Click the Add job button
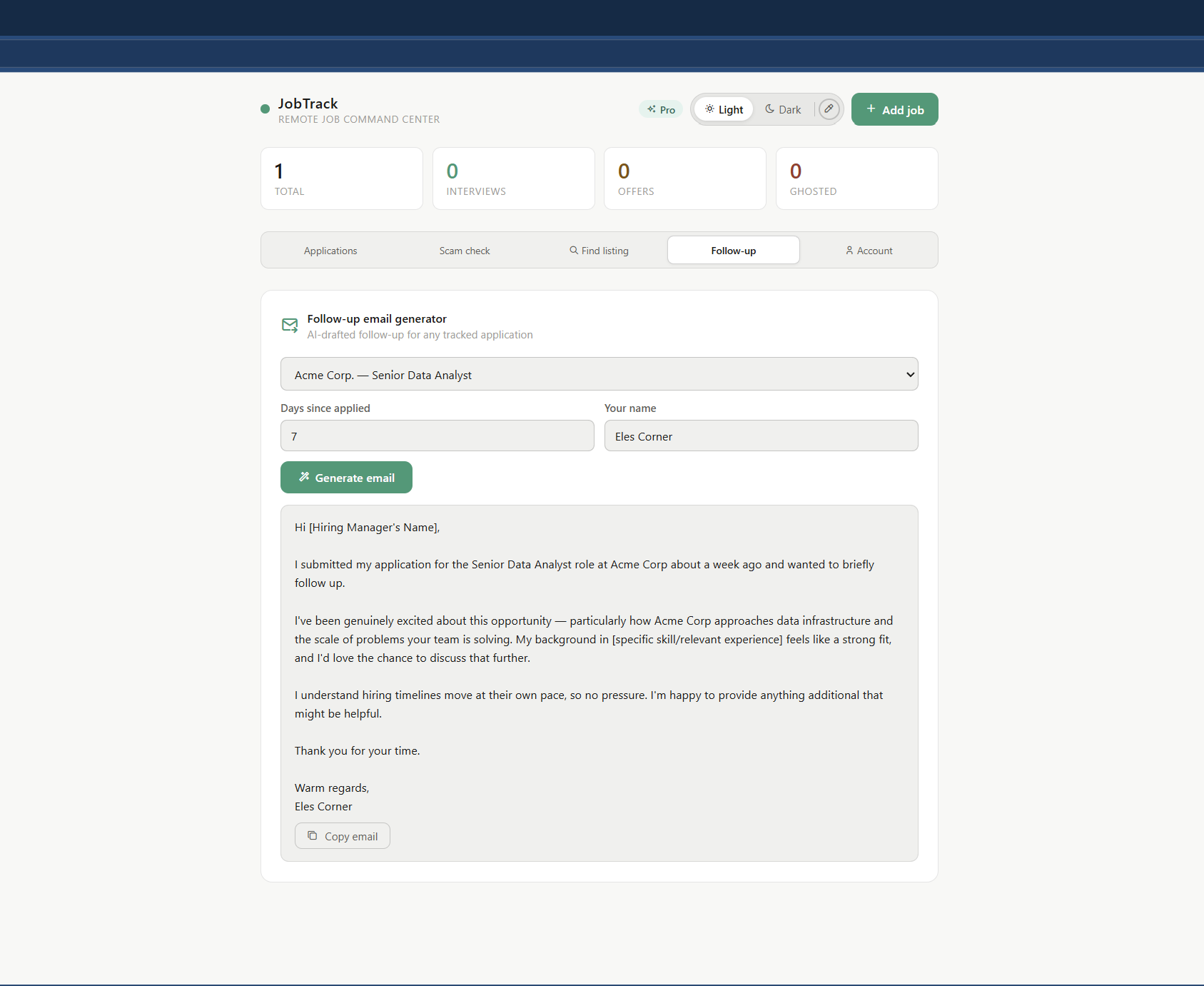Screen dimensions: 1204x986 click(894, 109)
